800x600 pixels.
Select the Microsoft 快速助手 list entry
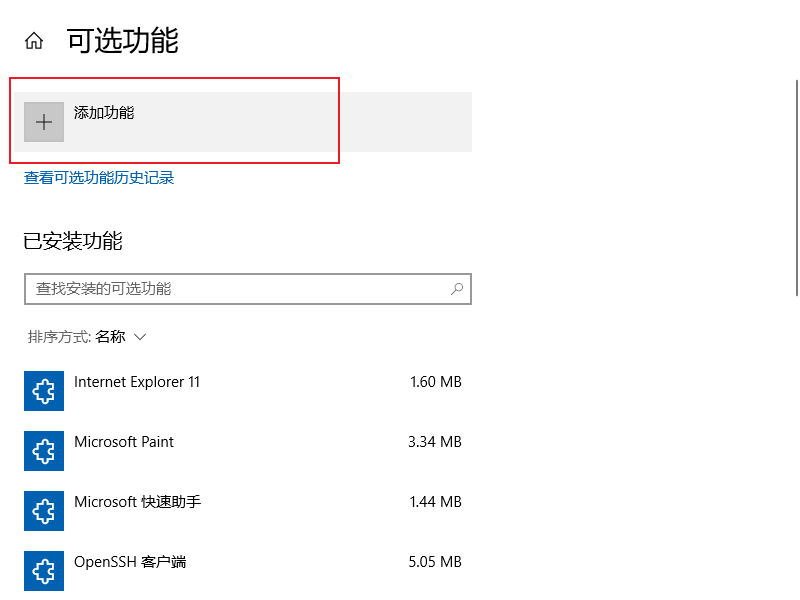click(243, 511)
